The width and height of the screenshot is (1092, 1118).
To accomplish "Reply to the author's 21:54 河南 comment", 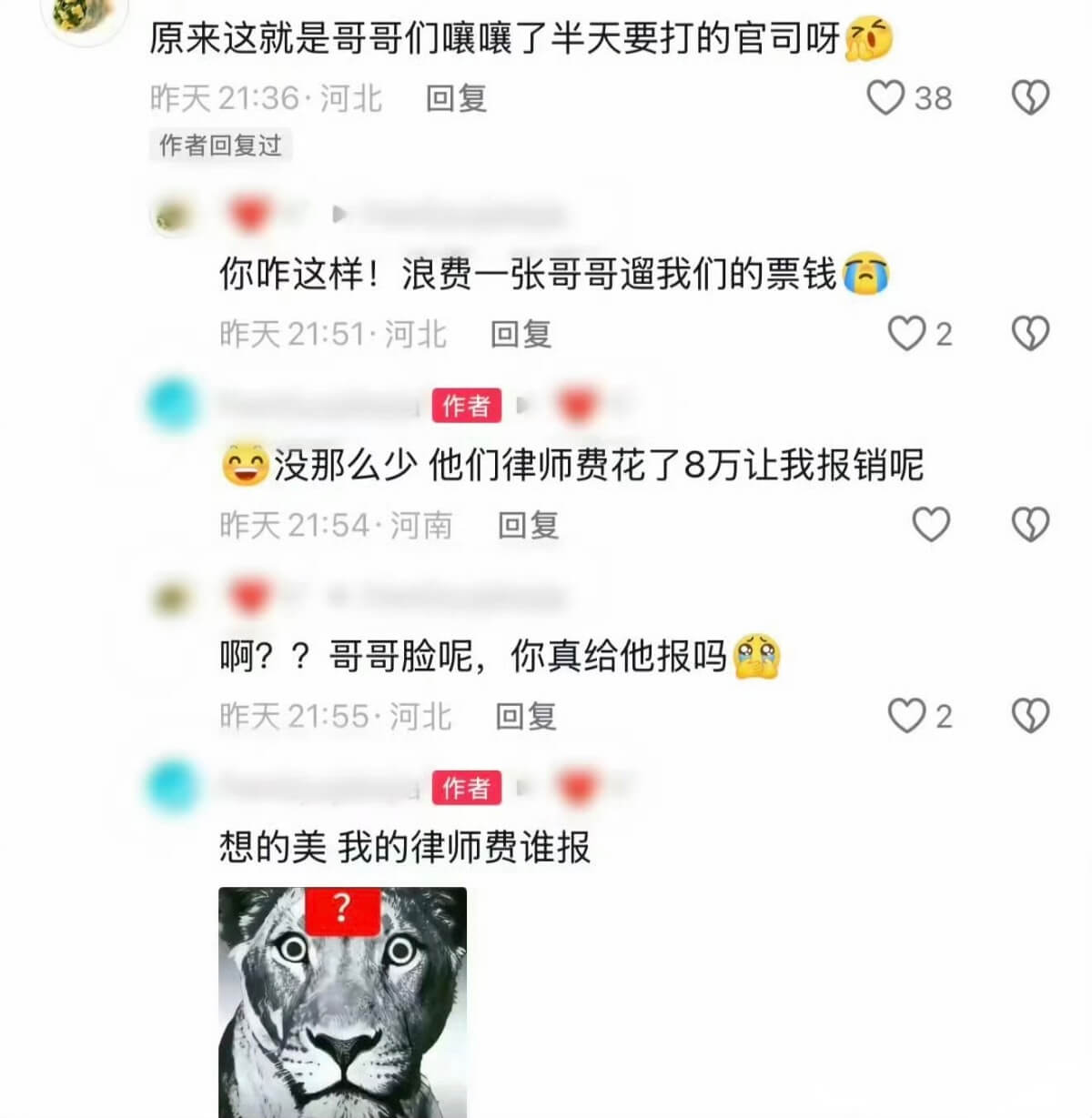I will [x=529, y=526].
